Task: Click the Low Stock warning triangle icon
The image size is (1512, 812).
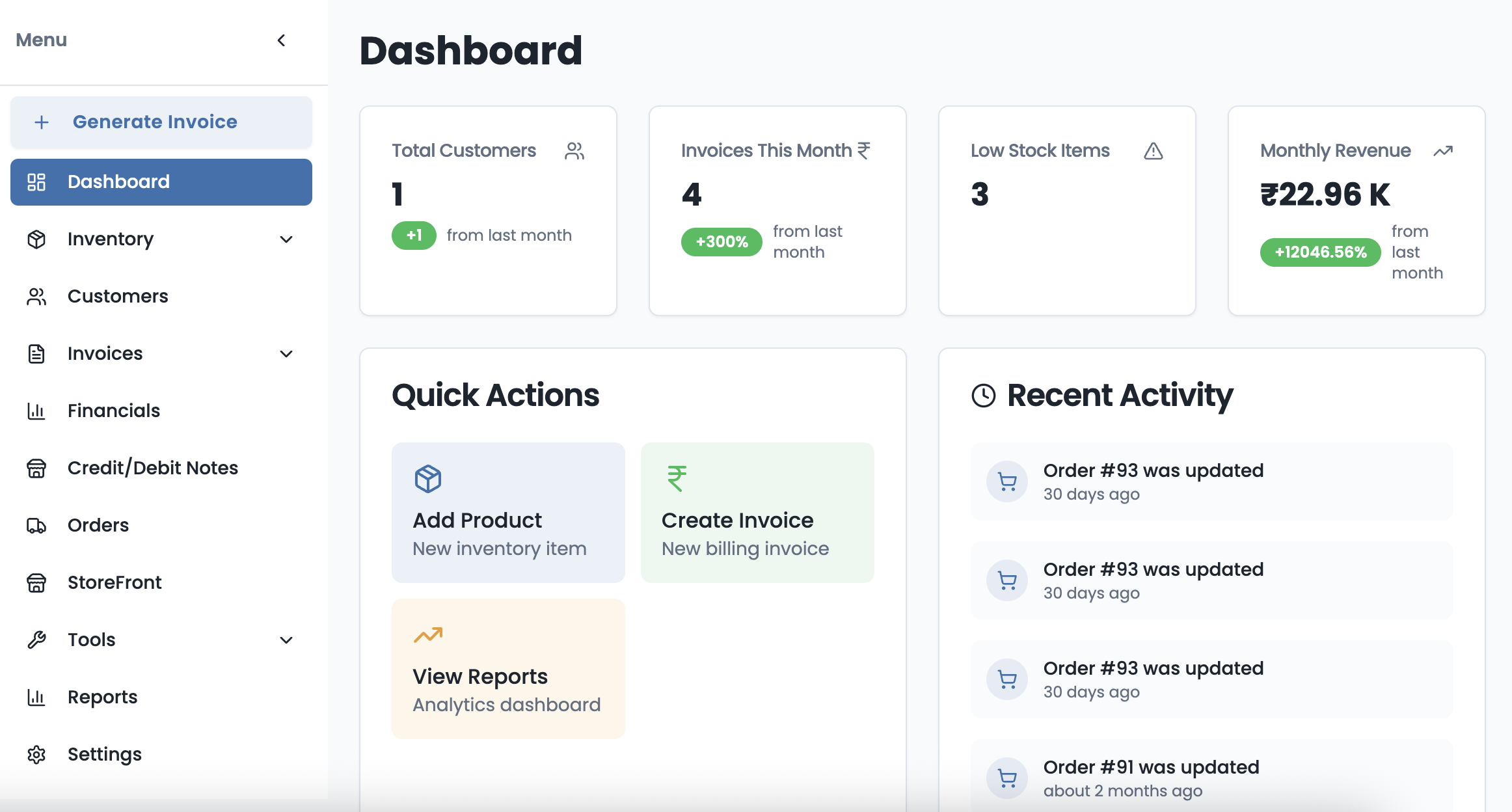Action: click(1153, 151)
